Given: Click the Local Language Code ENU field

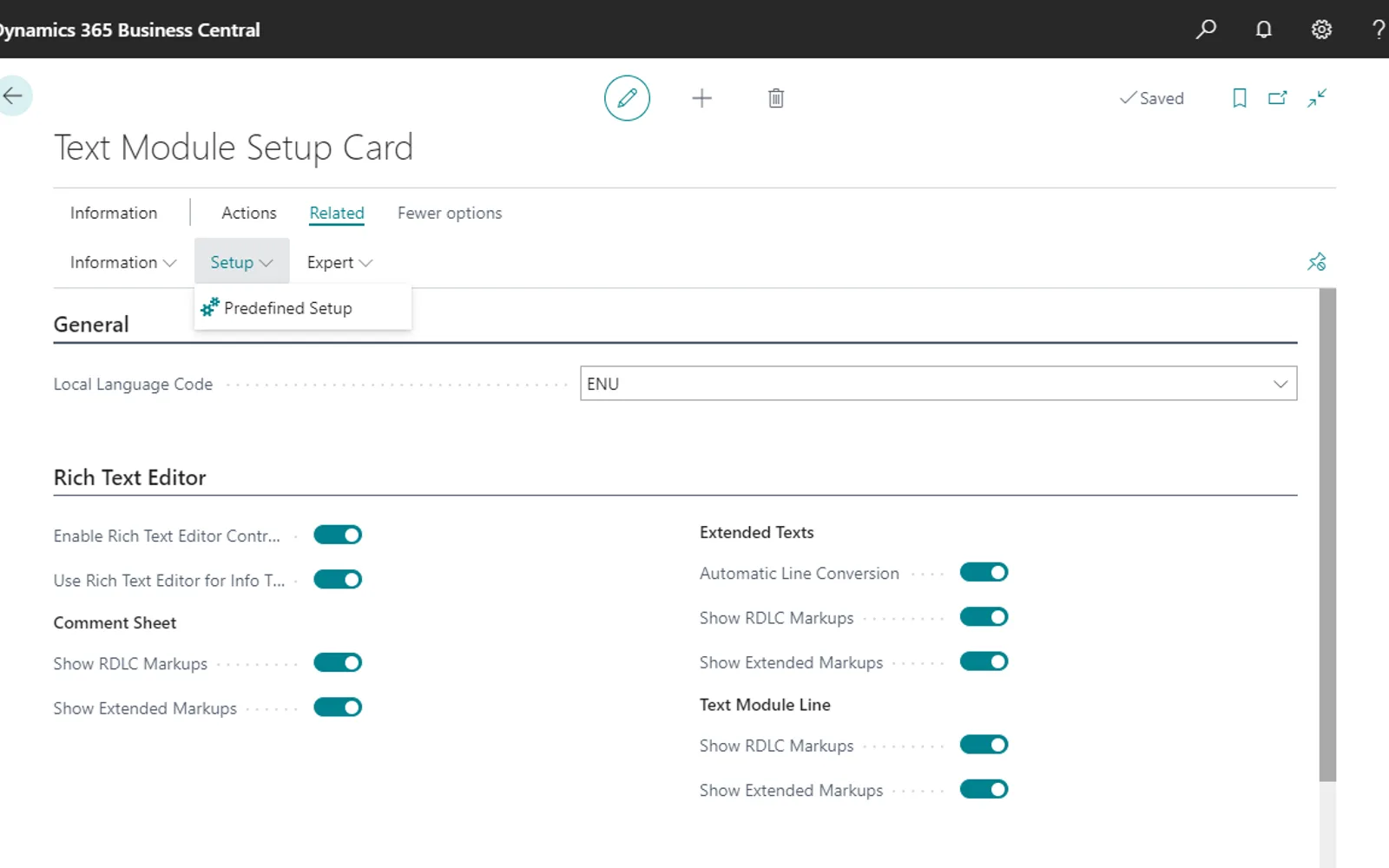Looking at the screenshot, I should tap(938, 384).
